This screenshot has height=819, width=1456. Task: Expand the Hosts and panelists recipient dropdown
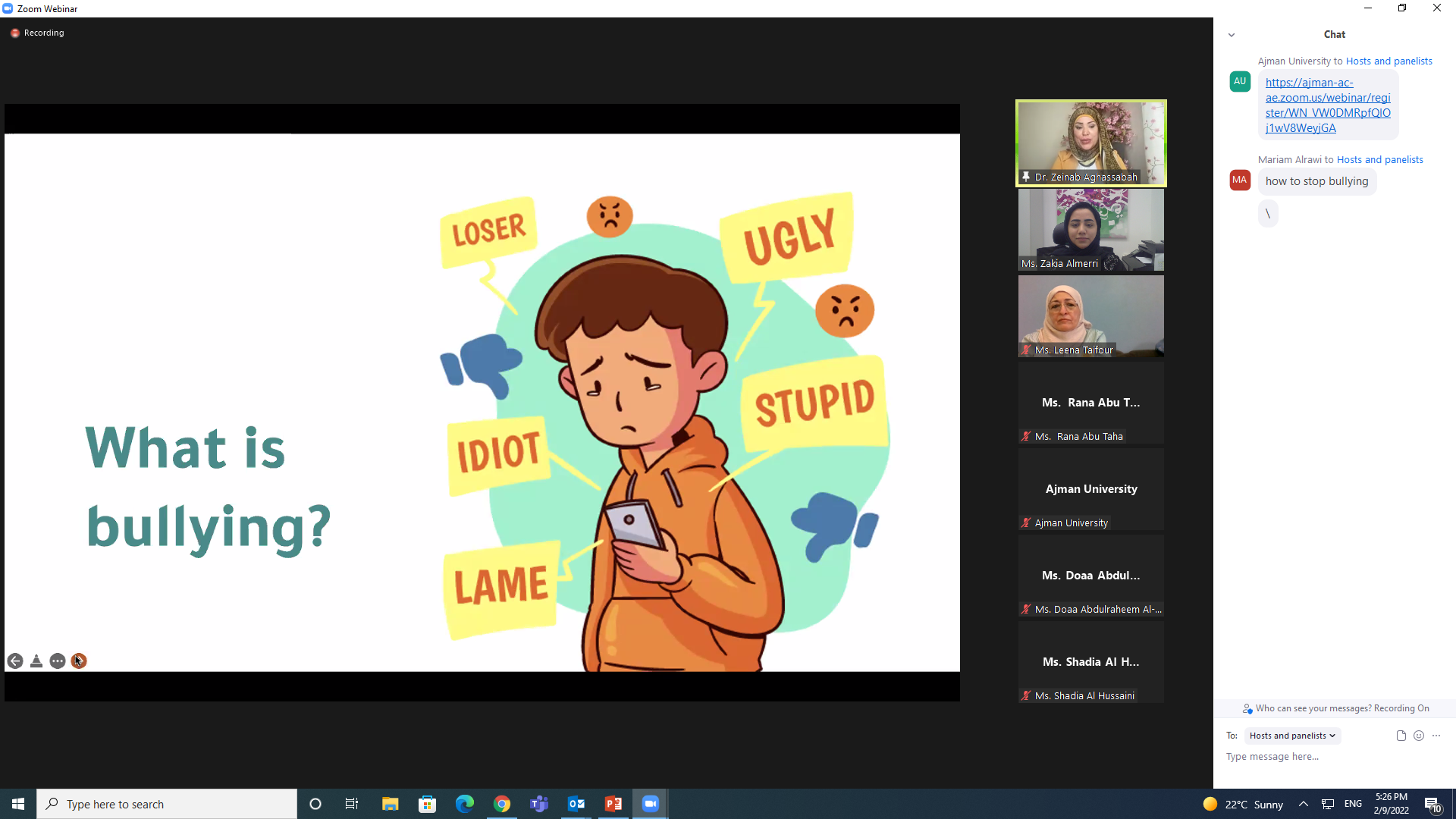[1292, 736]
